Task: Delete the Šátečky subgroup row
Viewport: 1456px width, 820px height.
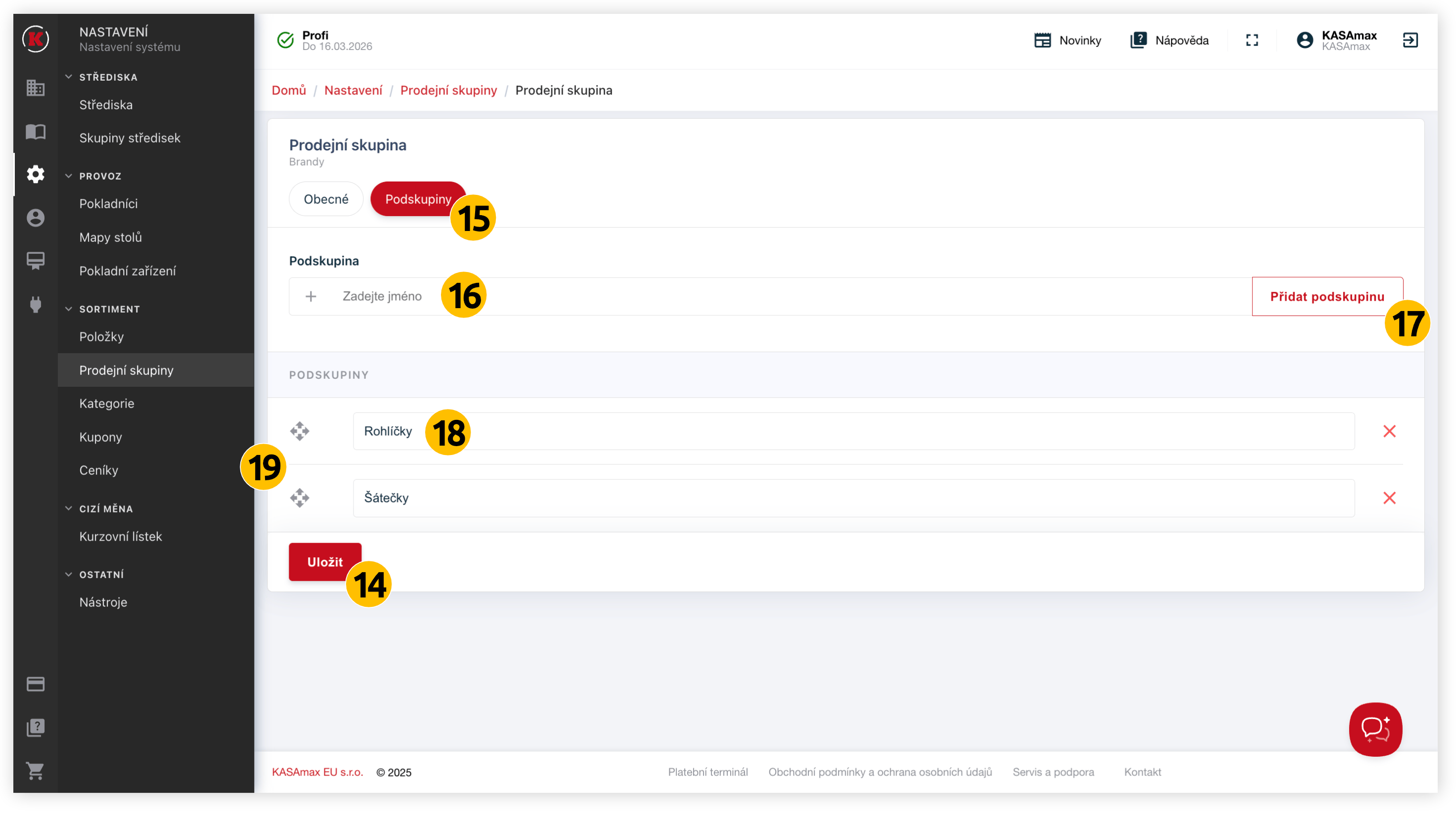Action: tap(1389, 498)
